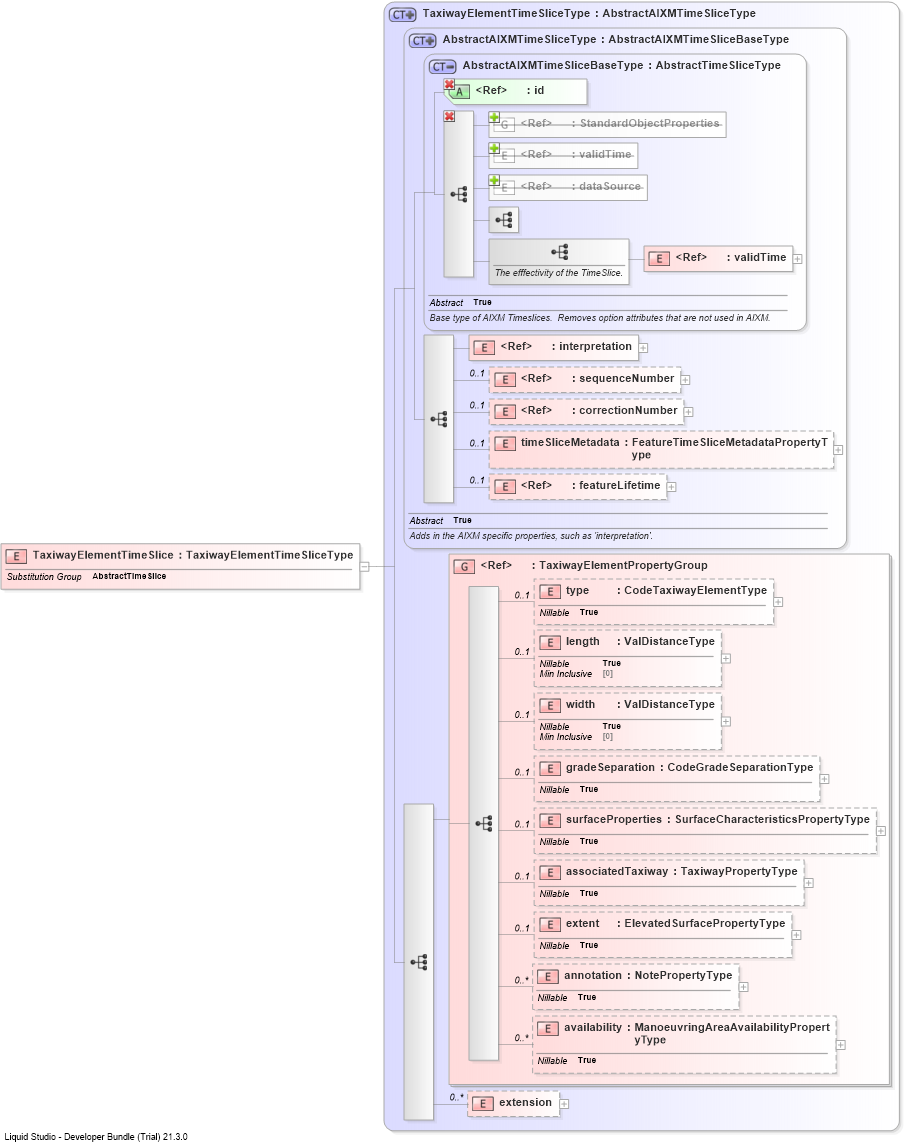Select the CT icon of AbstractAIXMTimeSliceBaseType
The height and width of the screenshot is (1142, 904).
coord(443,67)
